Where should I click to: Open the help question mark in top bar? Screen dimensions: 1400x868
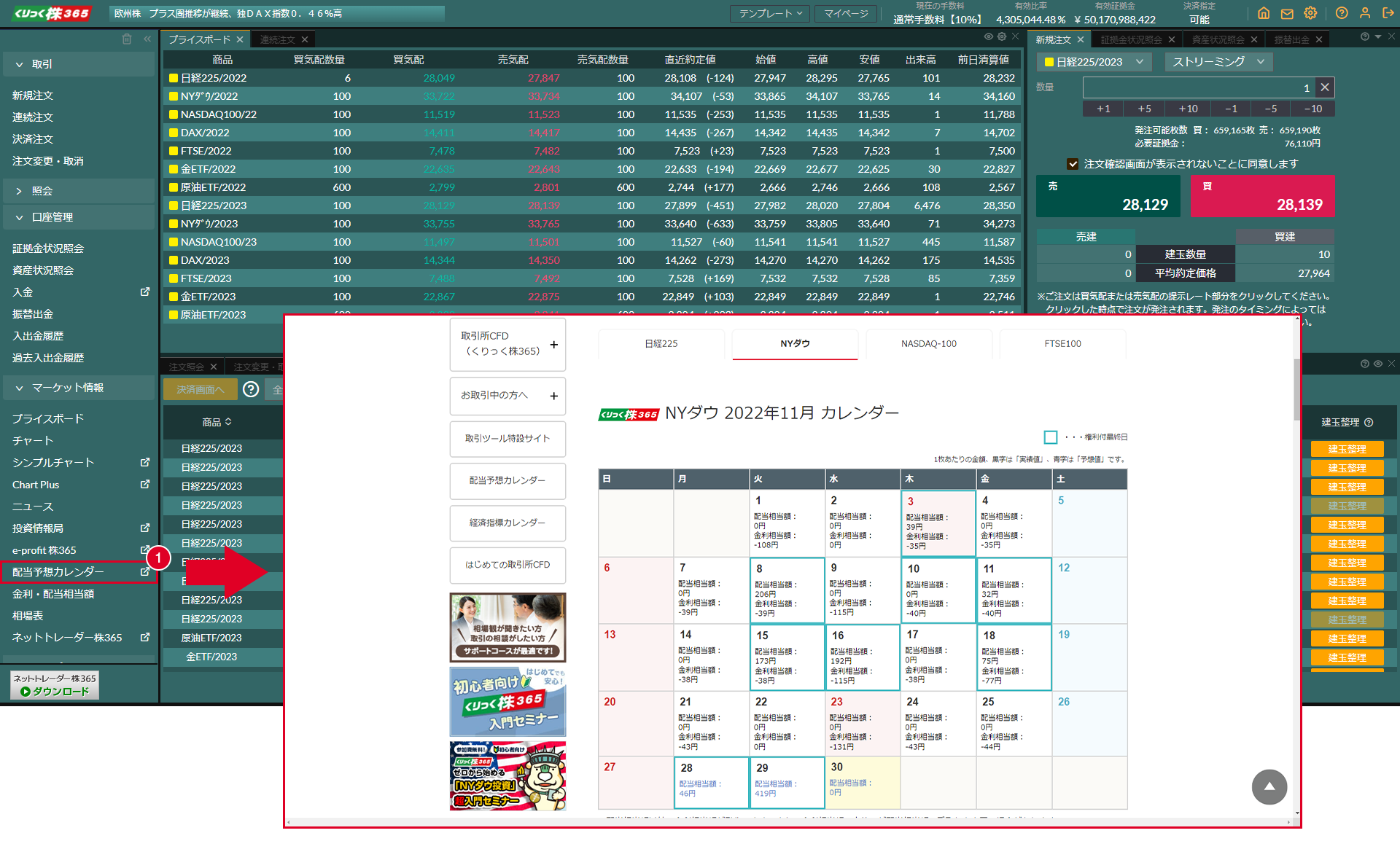point(1342,13)
